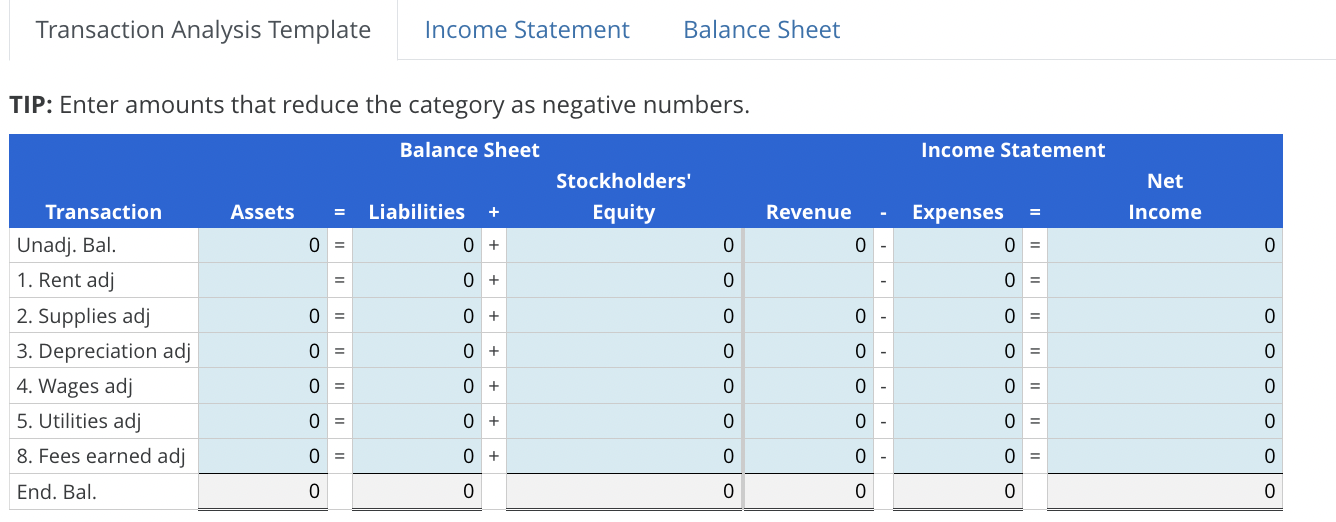Click End. Bal. Stockholders' Equity total cell

pos(624,492)
